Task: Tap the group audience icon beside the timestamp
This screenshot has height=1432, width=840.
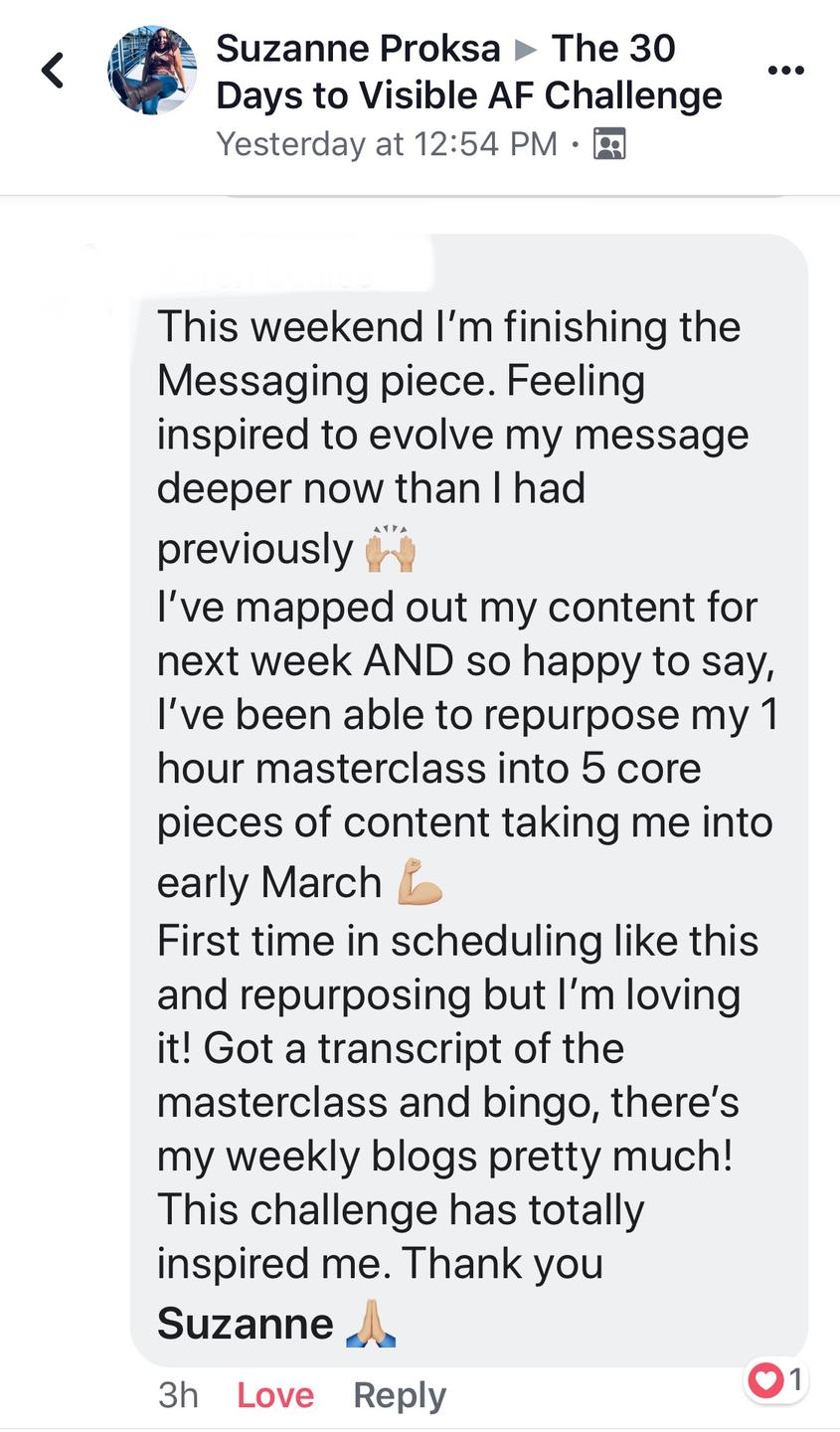Action: click(x=609, y=144)
